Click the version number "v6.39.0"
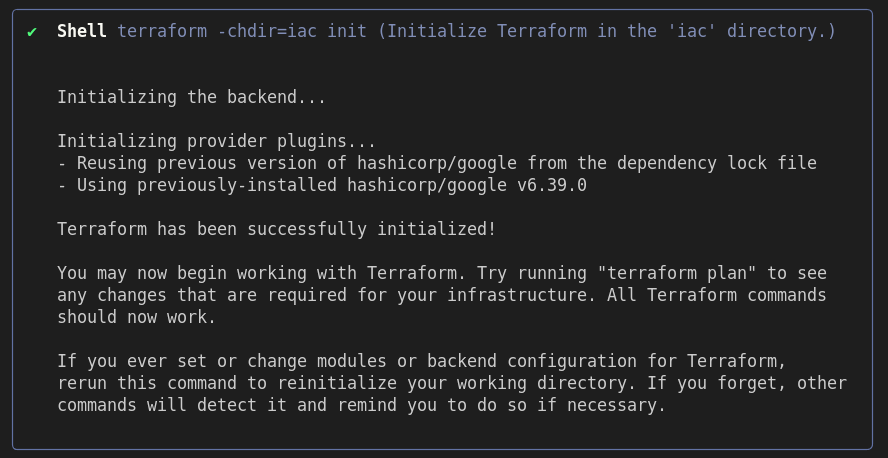The image size is (888, 458). pos(552,185)
